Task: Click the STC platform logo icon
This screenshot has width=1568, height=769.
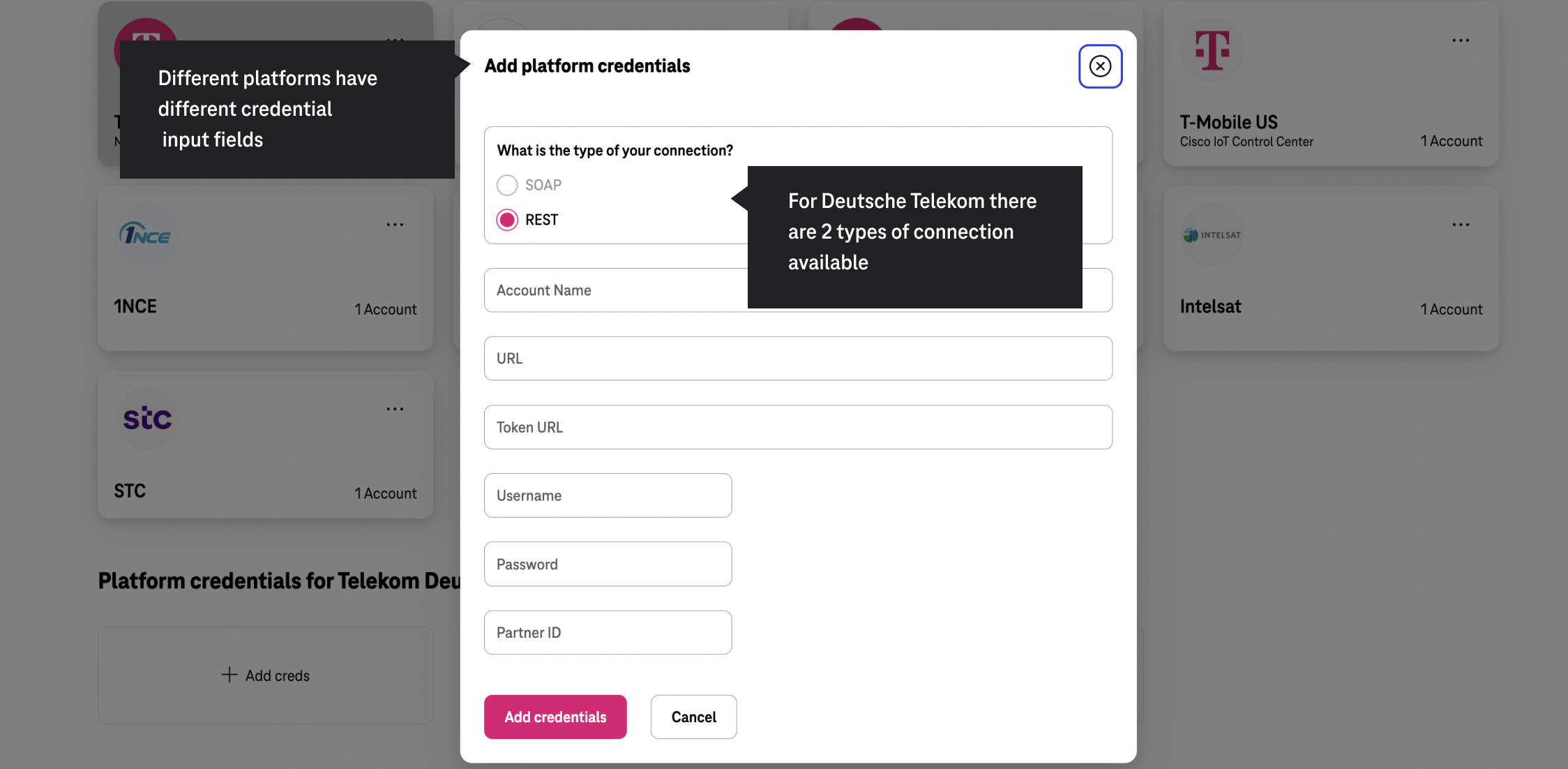Action: coord(147,416)
